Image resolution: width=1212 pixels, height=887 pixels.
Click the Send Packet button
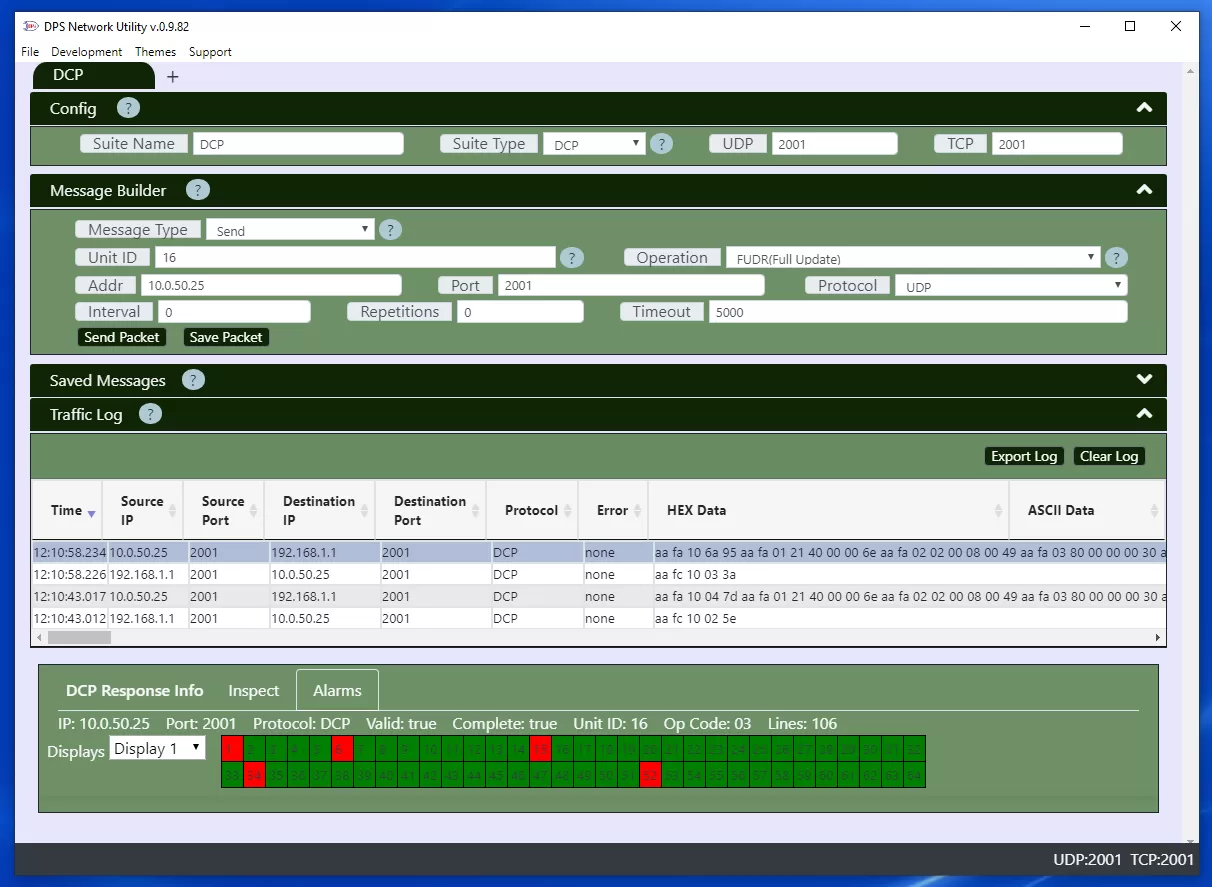[122, 338]
